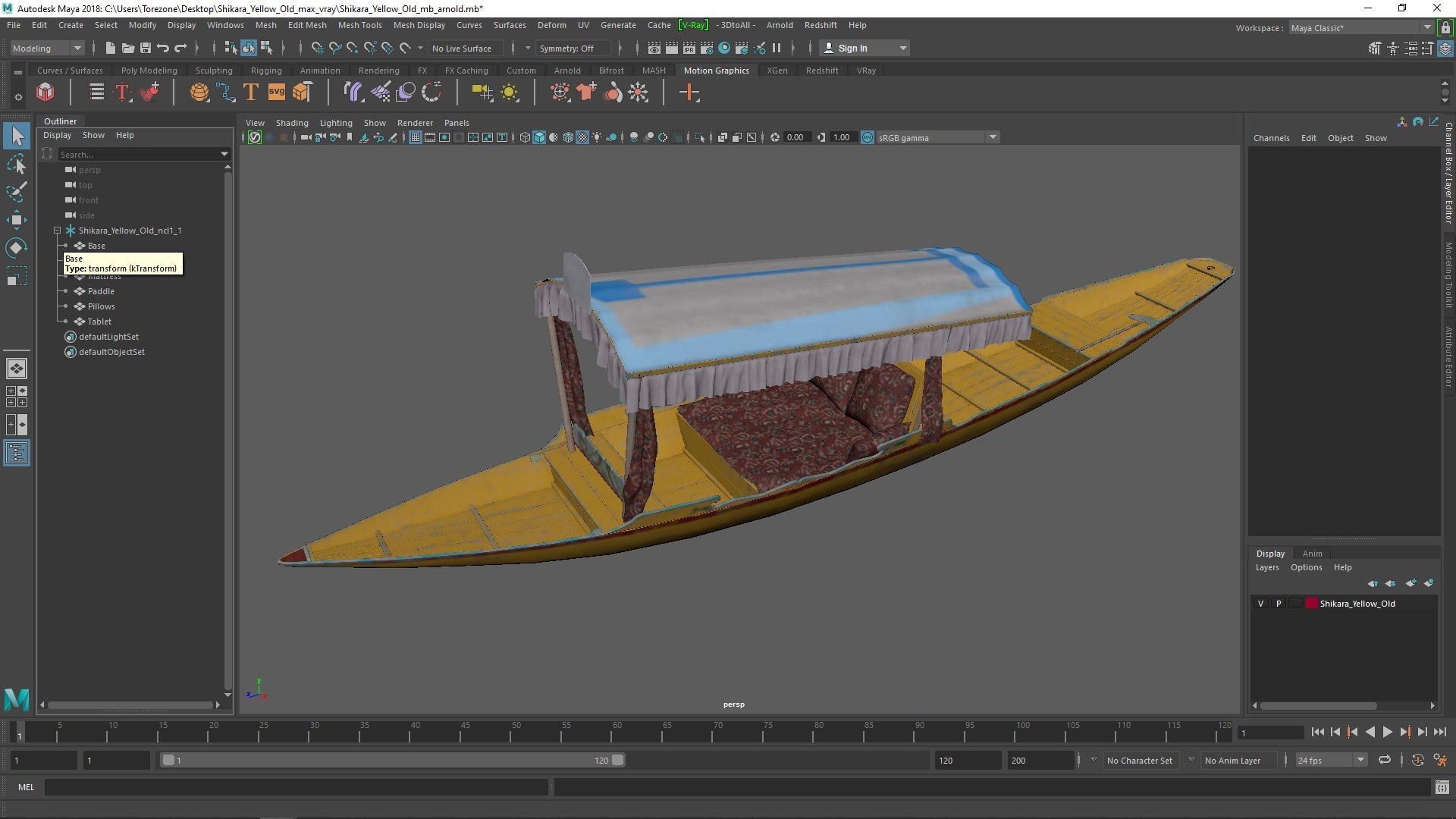The image size is (1456, 819).
Task: Toggle textured display in viewport toolbar
Action: coord(582,137)
